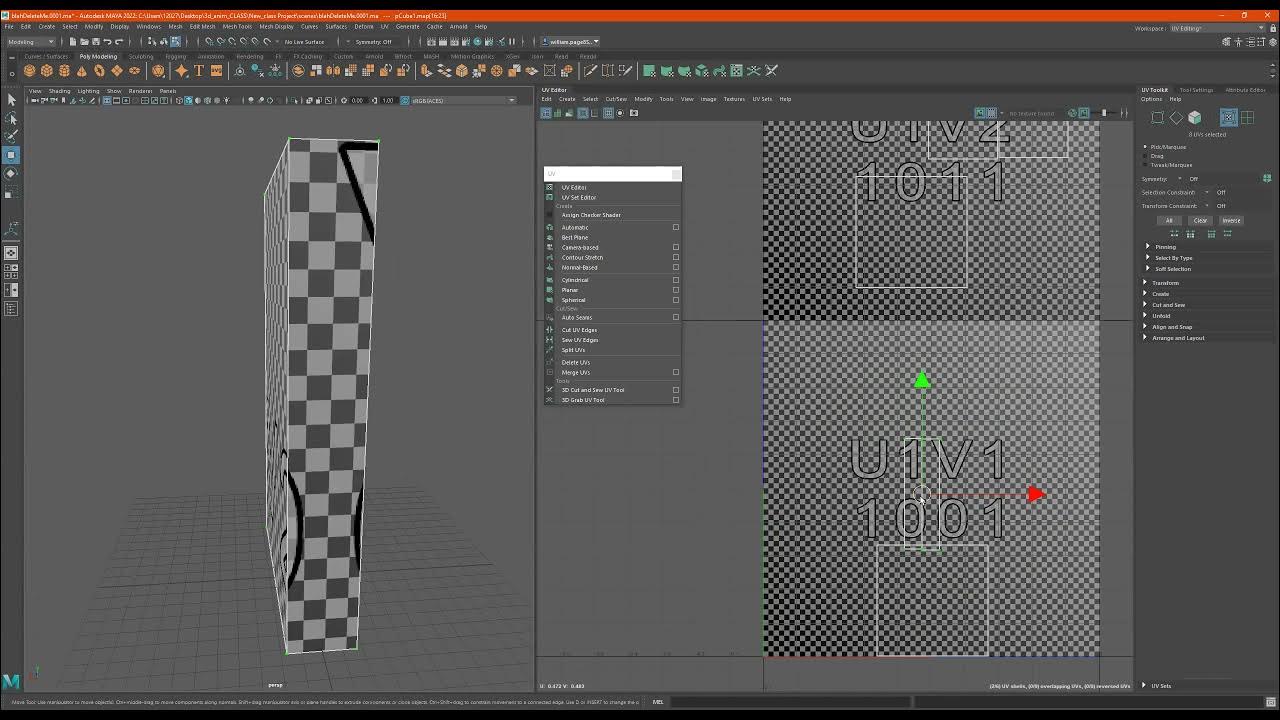Click the red right-arrow move manipulator handle
The image size is (1280, 720).
[x=1035, y=494]
